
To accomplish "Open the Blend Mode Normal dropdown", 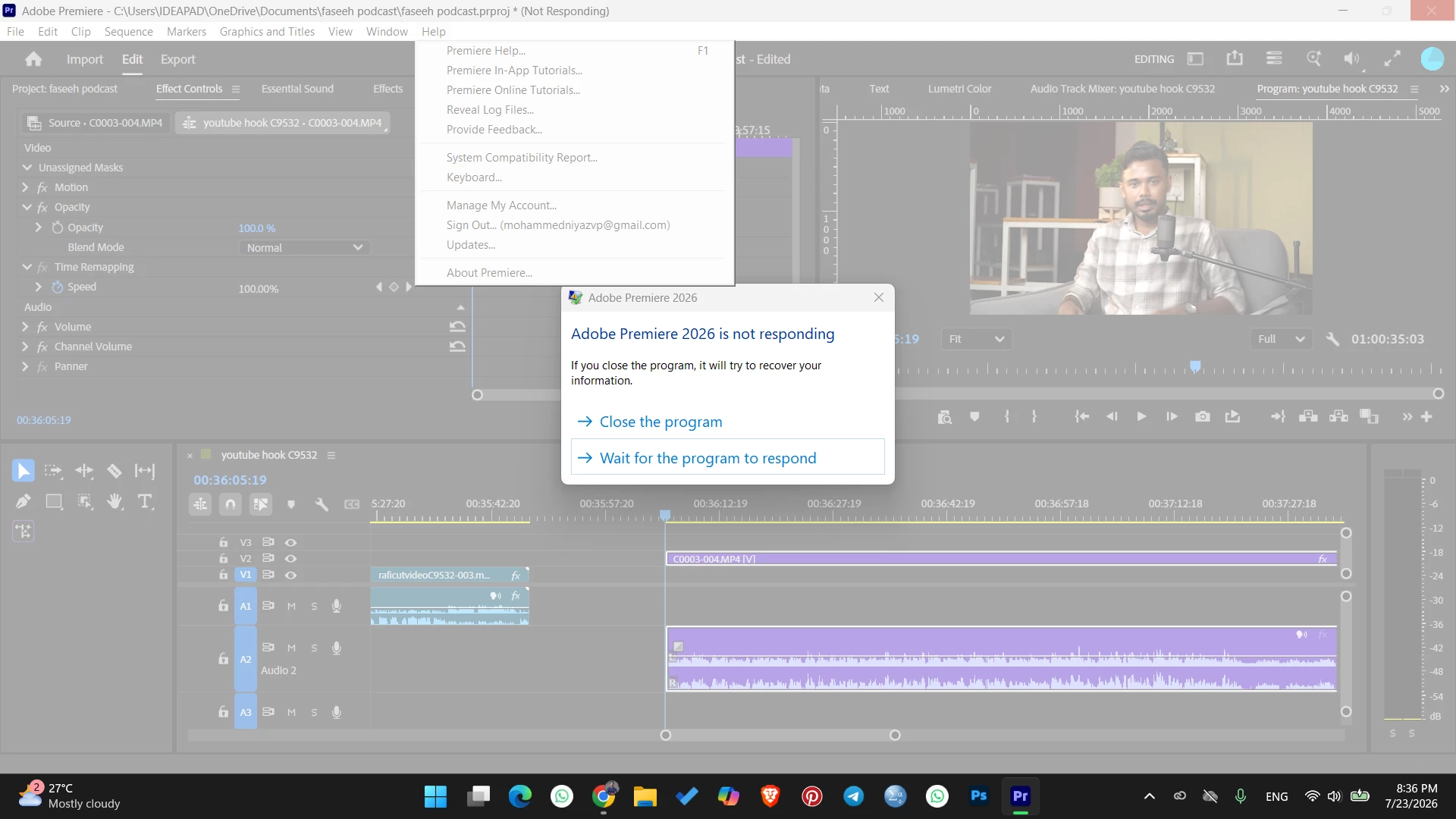I will pyautogui.click(x=304, y=248).
